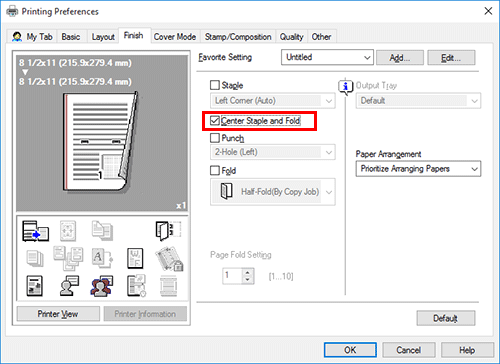Click the grayed page-with-arrows zoom icon
Screen dimensions: 500x364
point(68,231)
